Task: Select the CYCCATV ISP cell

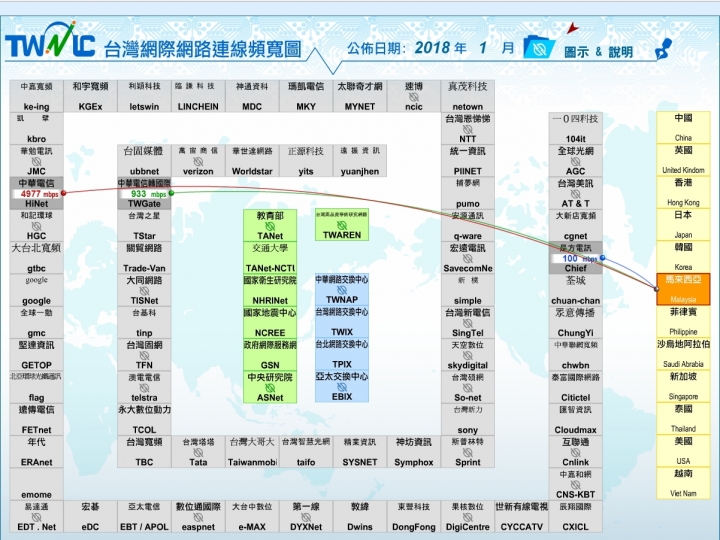Action: [522, 517]
